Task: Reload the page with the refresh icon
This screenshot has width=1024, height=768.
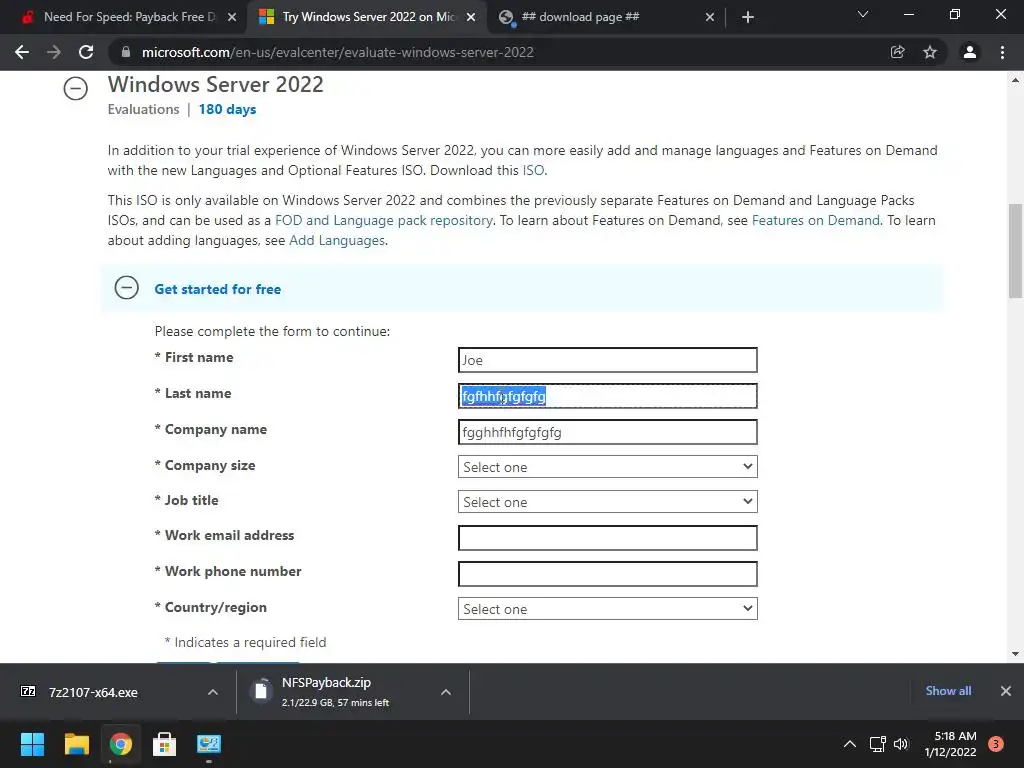Action: pyautogui.click(x=86, y=52)
